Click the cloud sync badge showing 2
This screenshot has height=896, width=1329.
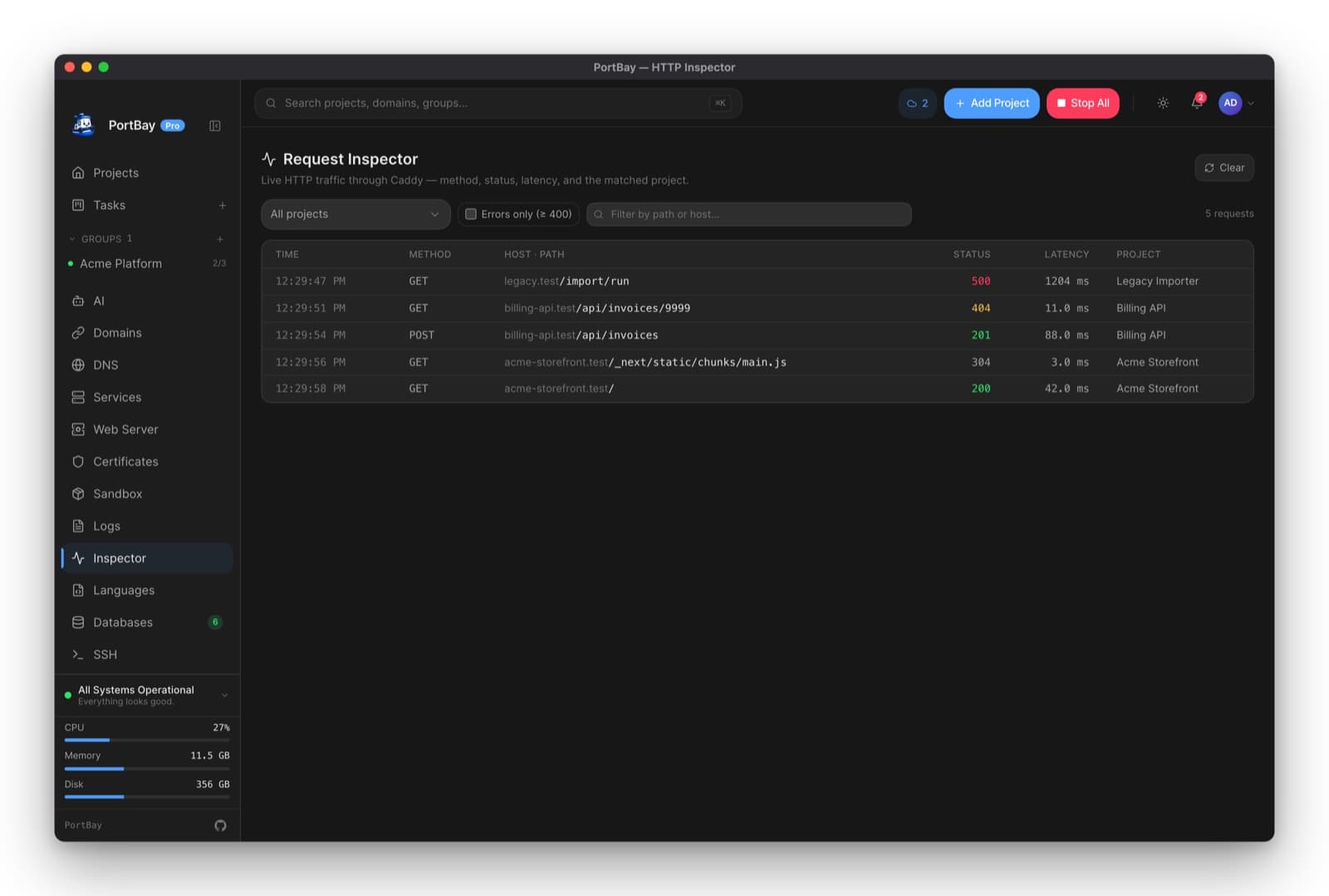(917, 103)
